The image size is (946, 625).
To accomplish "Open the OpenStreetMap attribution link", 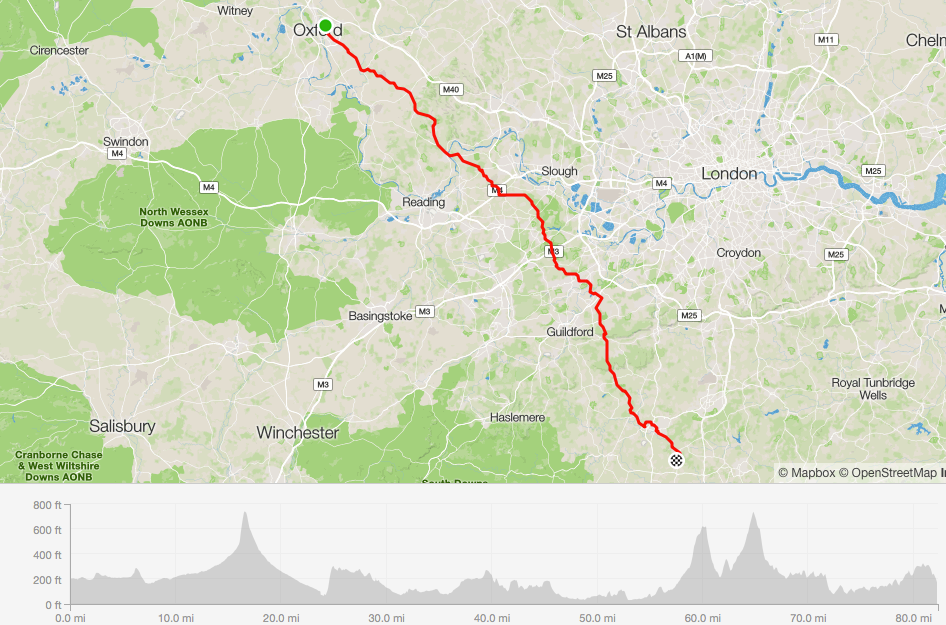I will click(887, 473).
